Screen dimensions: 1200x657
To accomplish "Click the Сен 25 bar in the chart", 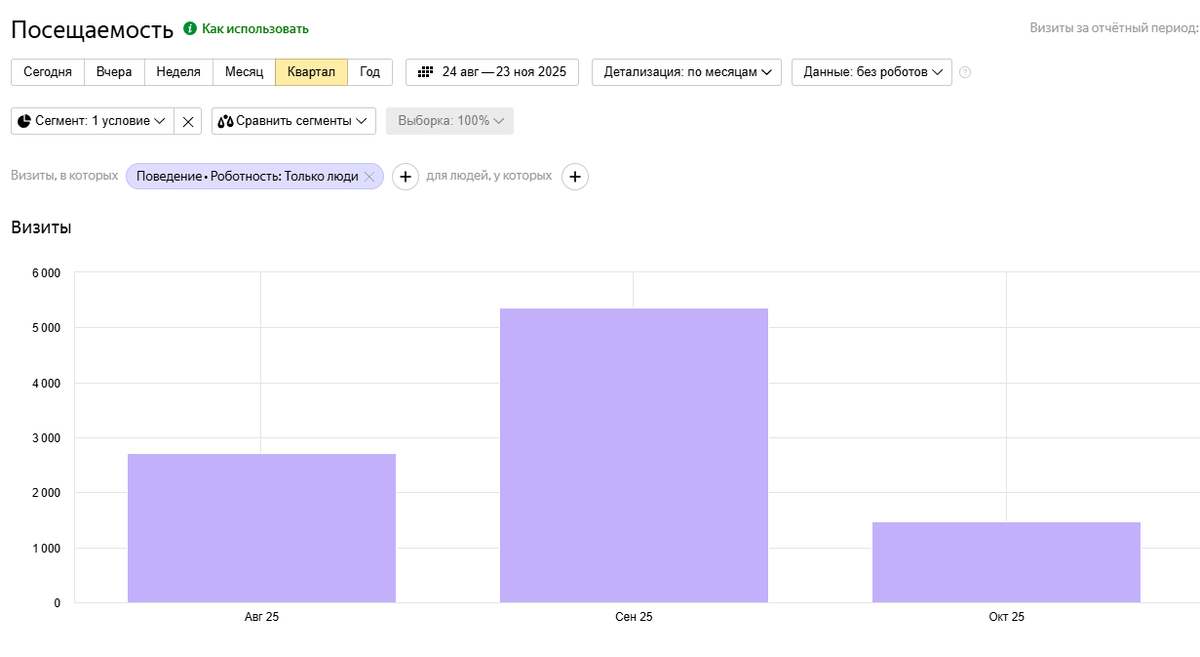I will point(634,455).
